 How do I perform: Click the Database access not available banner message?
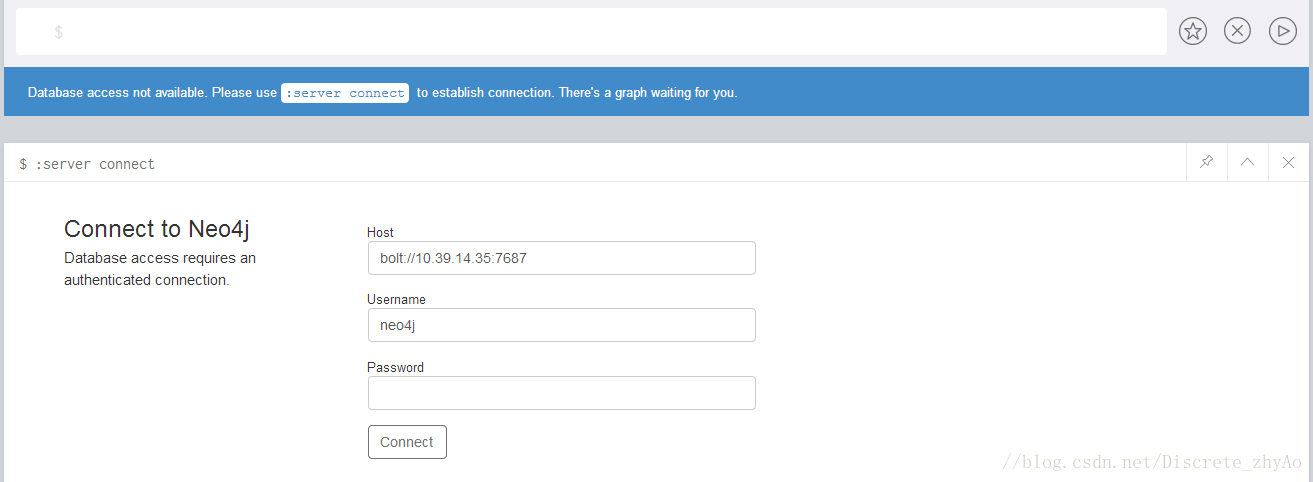[383, 92]
